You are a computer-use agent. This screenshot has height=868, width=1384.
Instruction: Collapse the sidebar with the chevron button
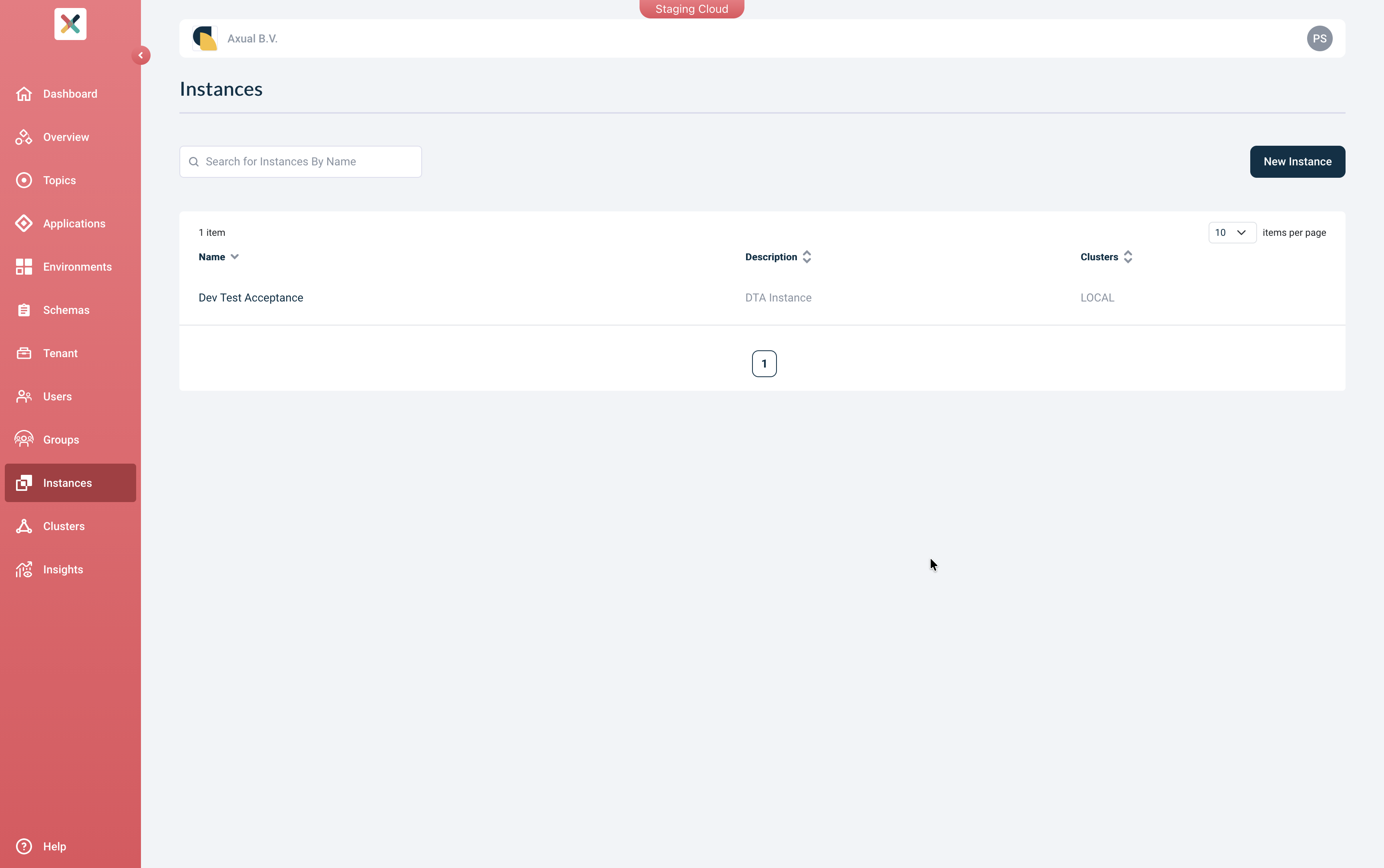pos(141,55)
